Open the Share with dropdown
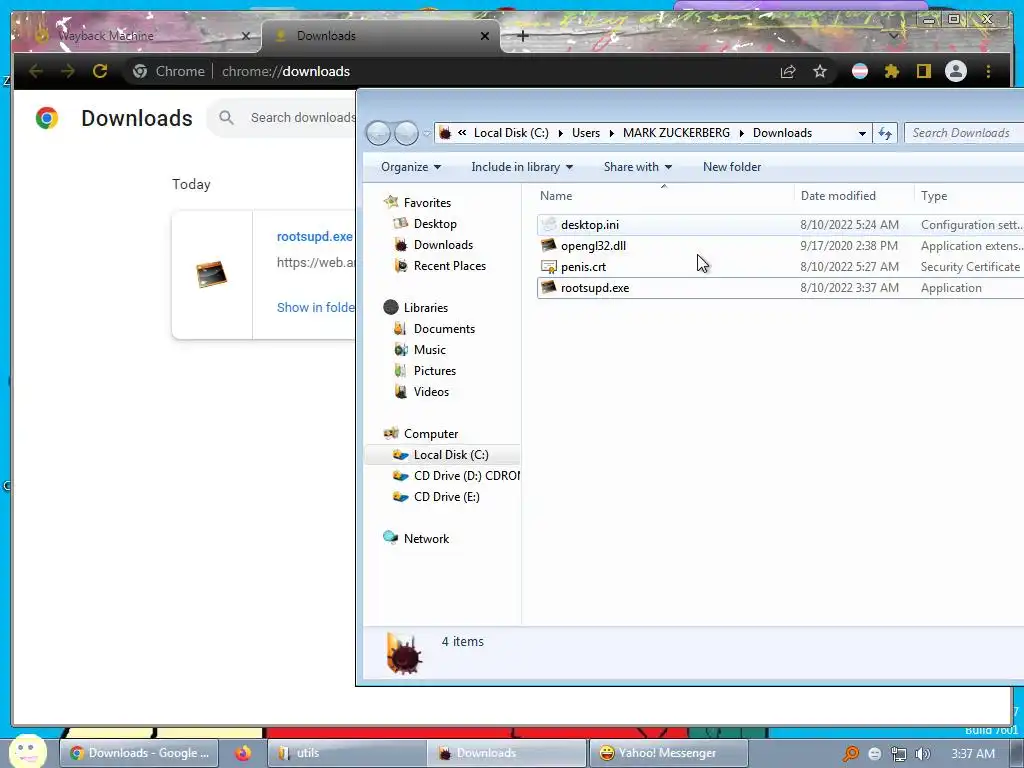The width and height of the screenshot is (1024, 768). (x=637, y=167)
